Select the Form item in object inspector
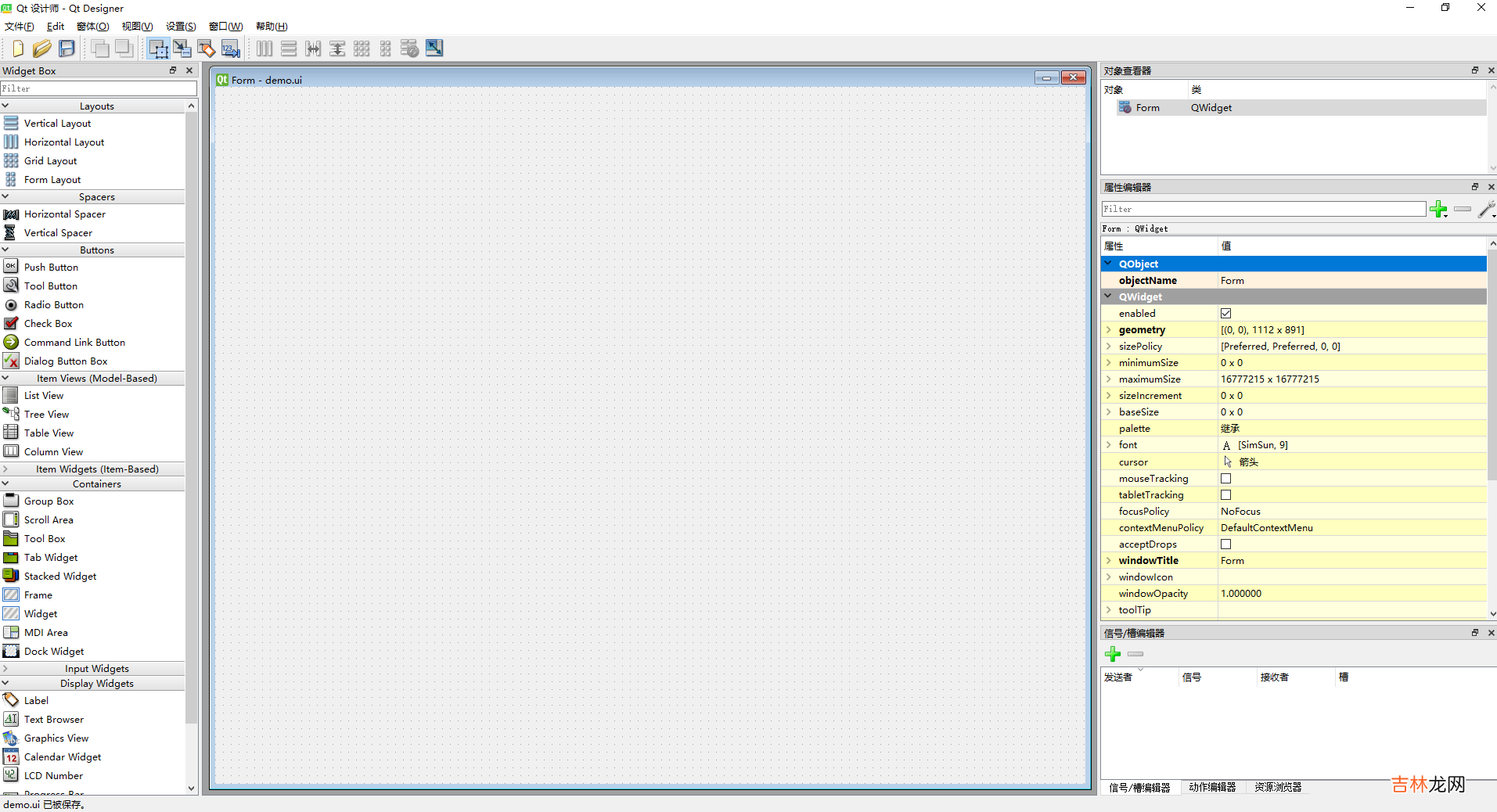 [x=1147, y=108]
